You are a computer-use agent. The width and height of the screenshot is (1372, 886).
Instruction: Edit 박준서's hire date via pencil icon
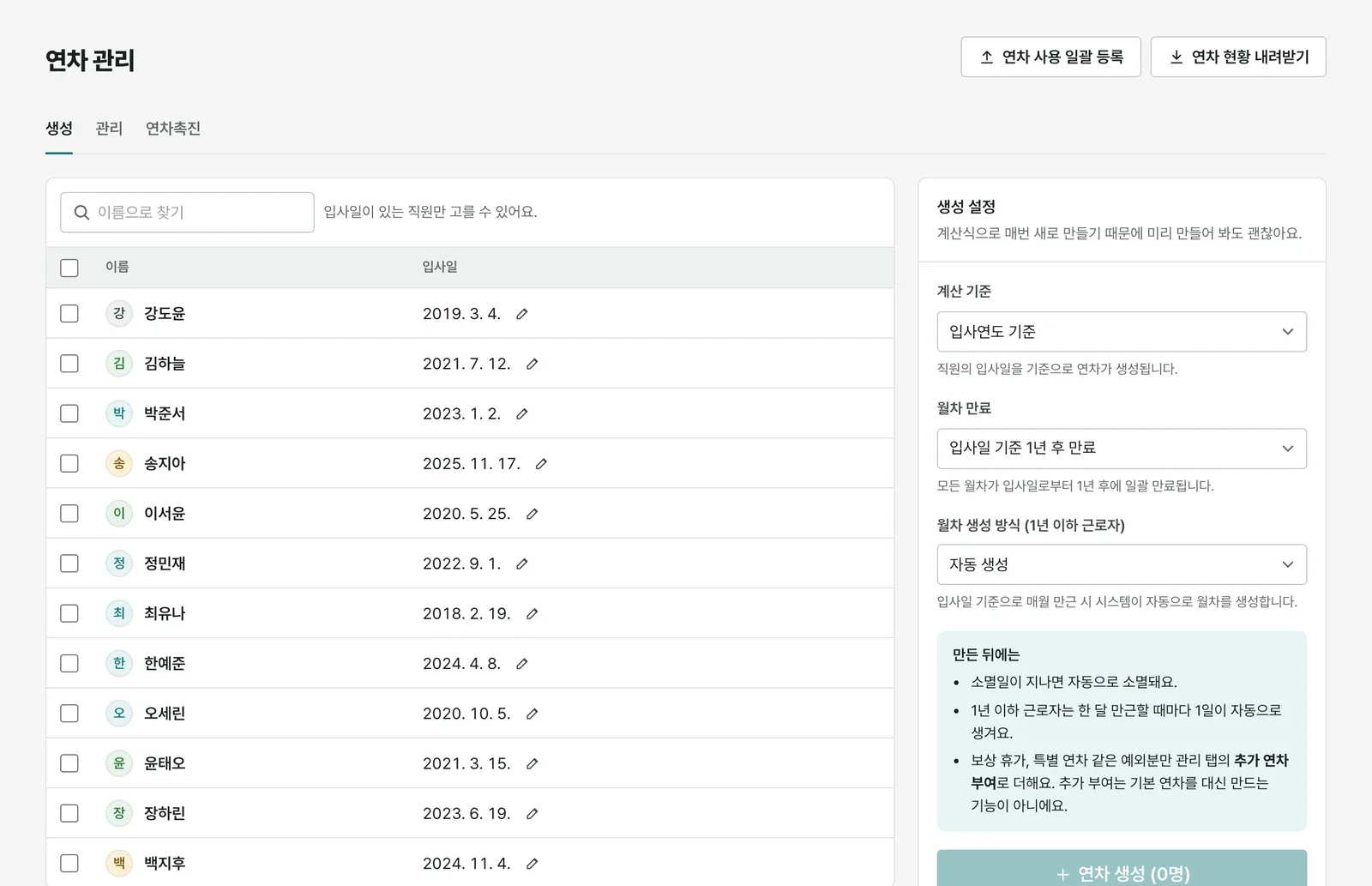click(x=521, y=413)
